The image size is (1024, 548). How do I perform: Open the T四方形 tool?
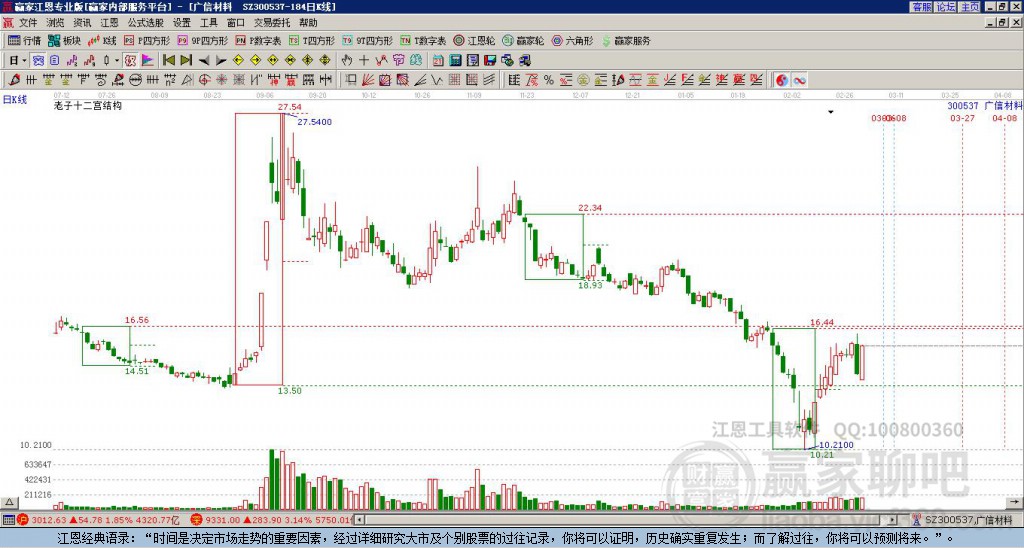pyautogui.click(x=312, y=40)
